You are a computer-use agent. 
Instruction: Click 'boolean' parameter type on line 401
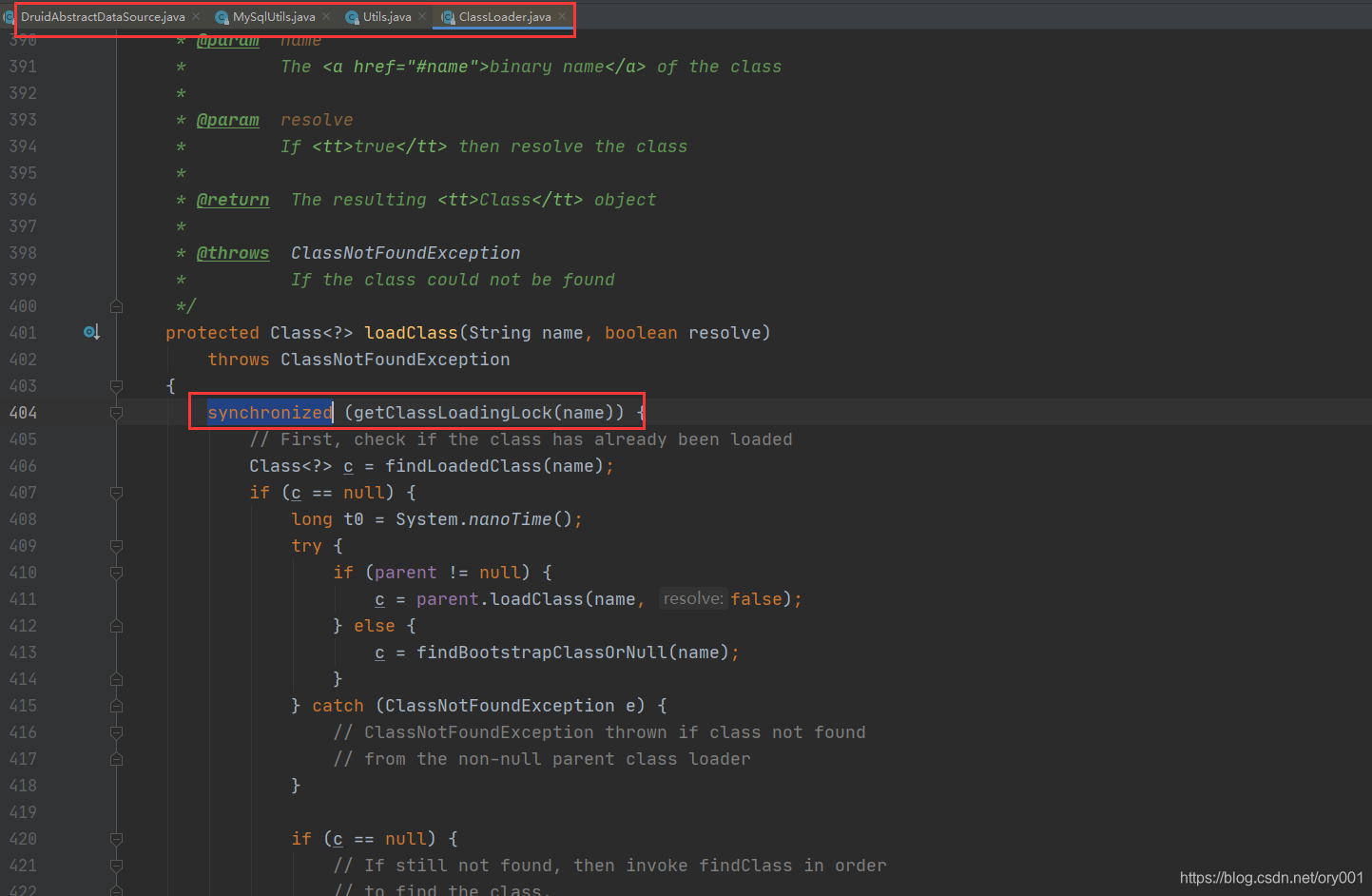click(x=641, y=333)
